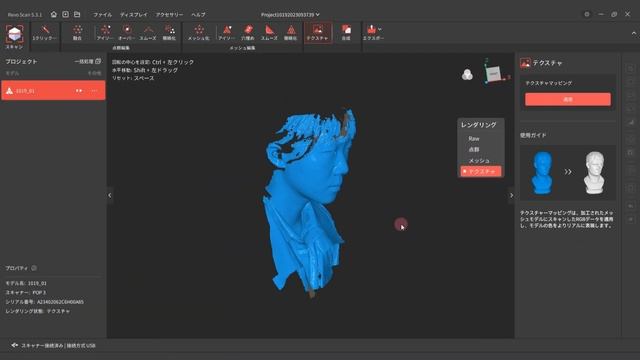Open the ディスプレイ menu
This screenshot has height=360, width=640.
click(133, 15)
